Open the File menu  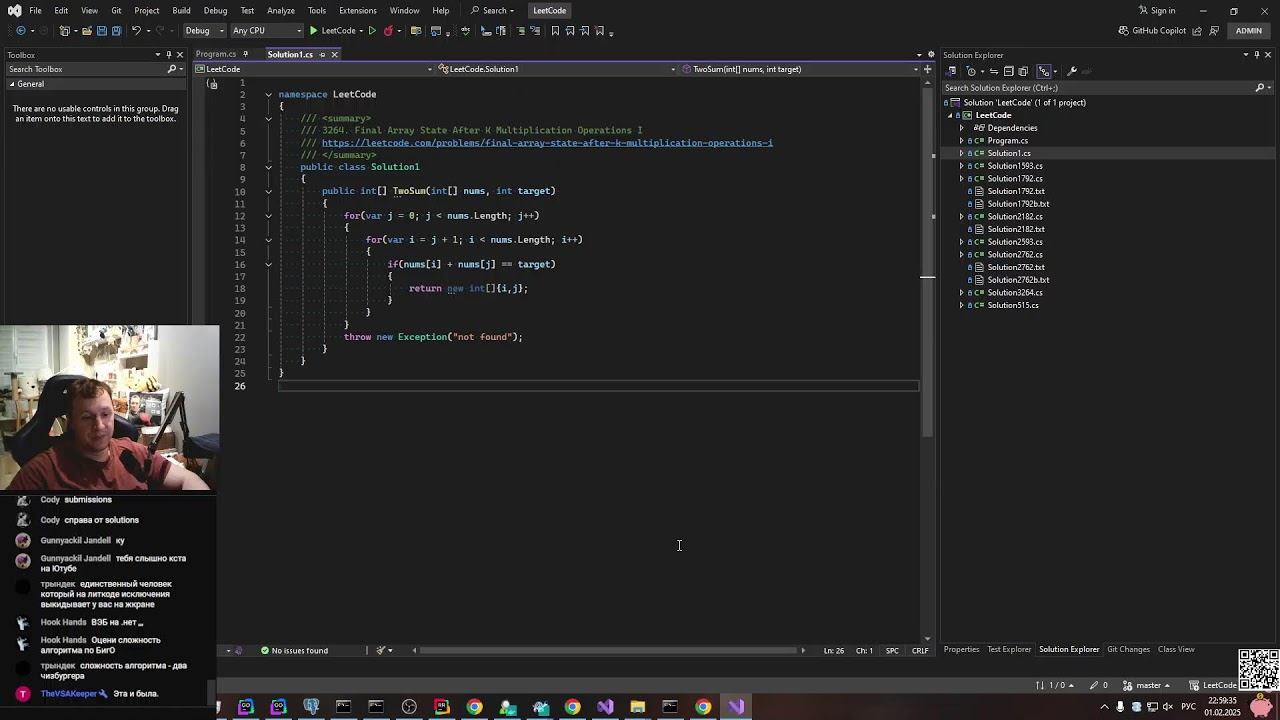point(35,10)
